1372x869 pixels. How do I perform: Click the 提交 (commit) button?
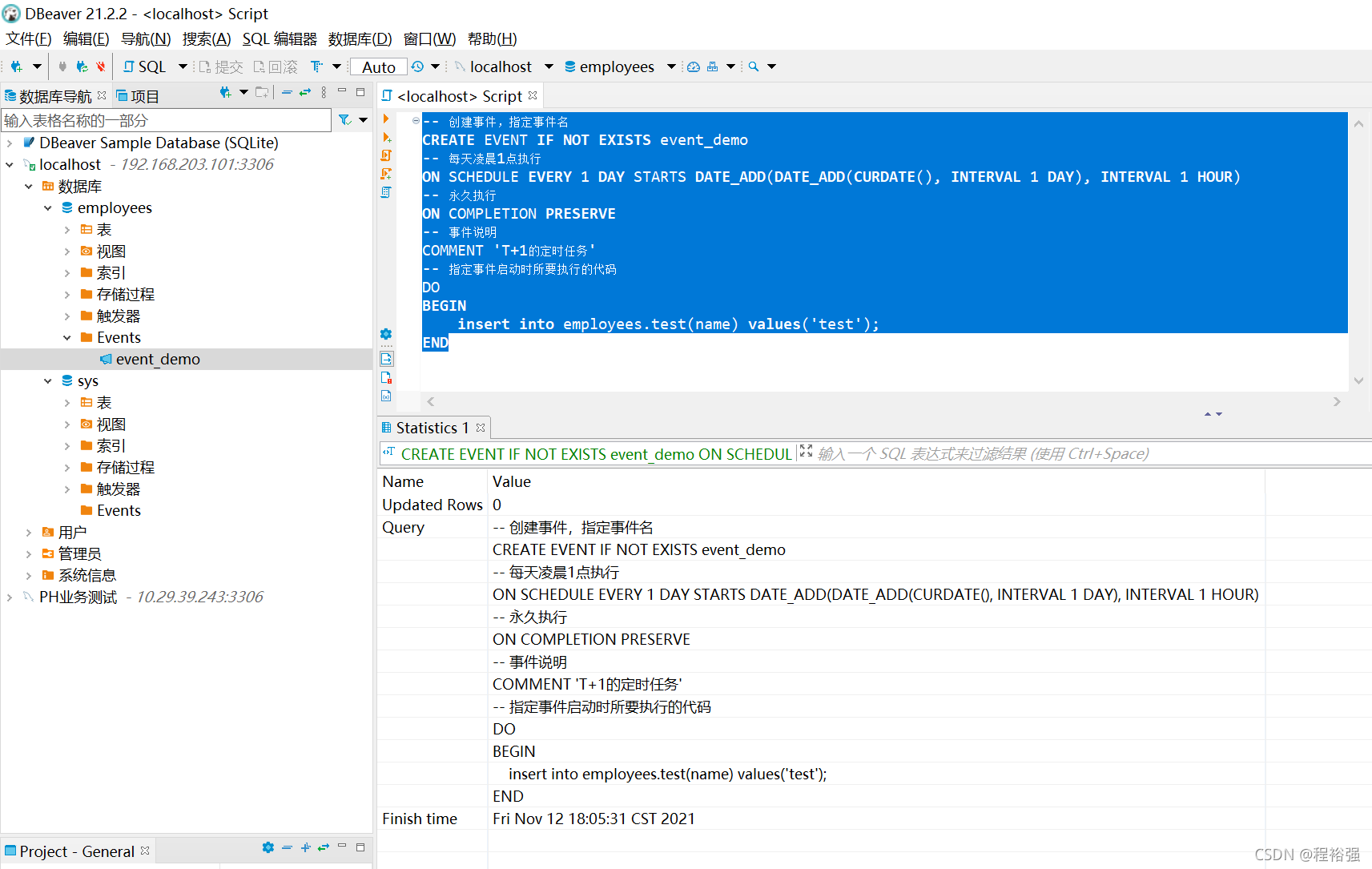221,66
